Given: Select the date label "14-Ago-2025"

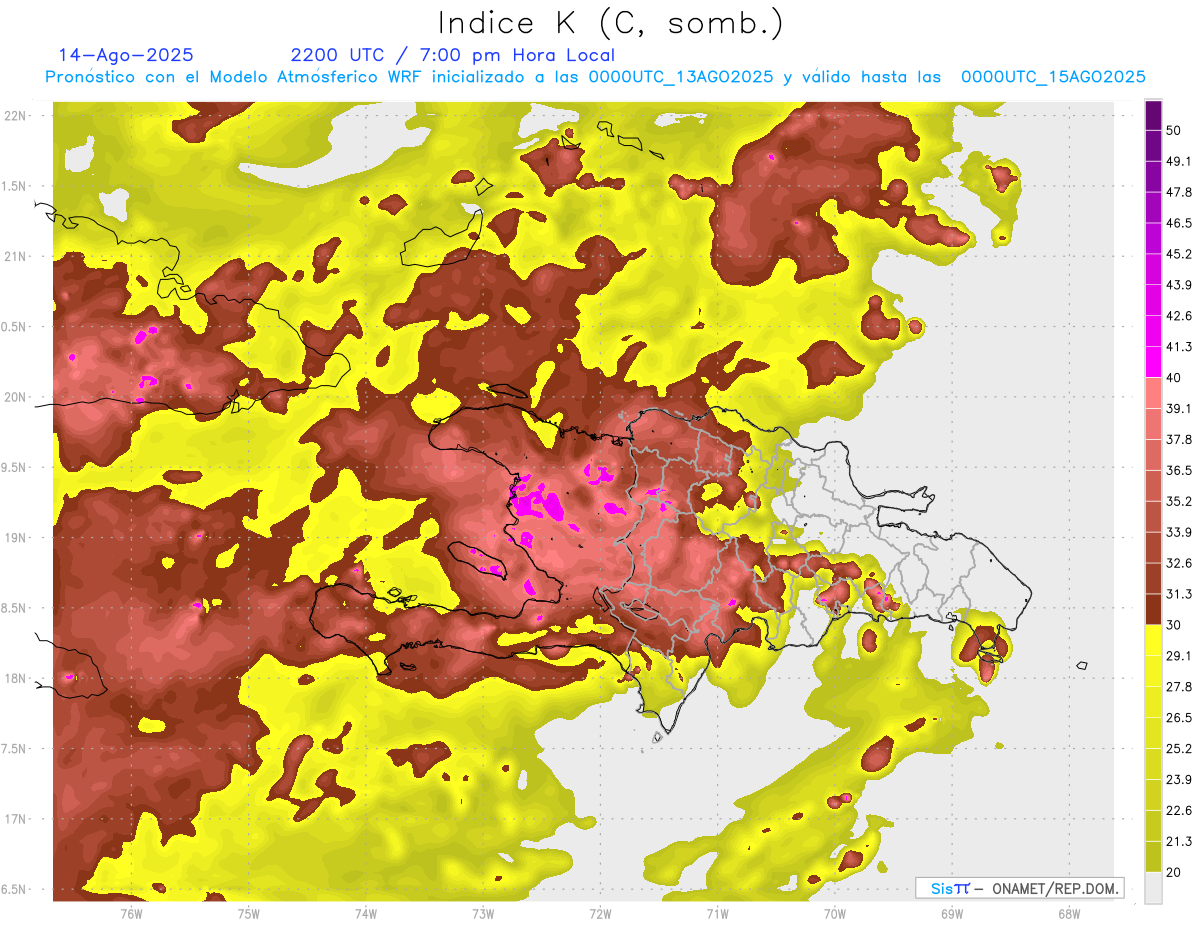Looking at the screenshot, I should point(126,55).
